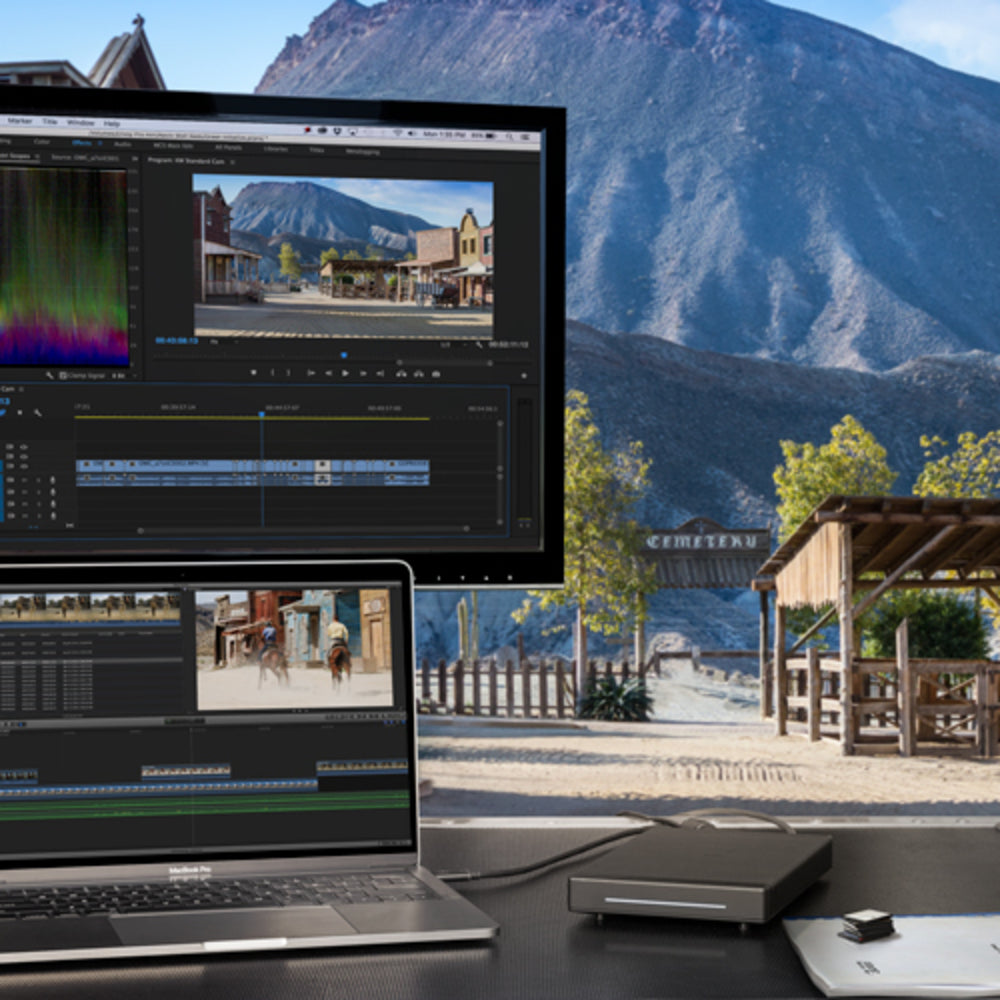Click the Lift button in Program monitor
The height and width of the screenshot is (1000, 1000).
point(401,373)
